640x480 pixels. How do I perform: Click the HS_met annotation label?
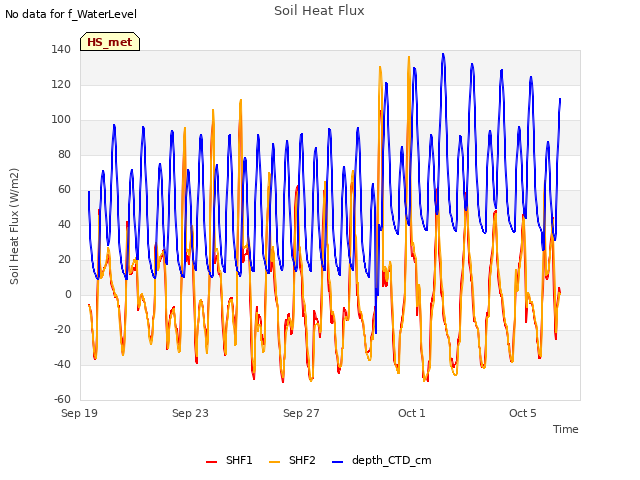(110, 42)
